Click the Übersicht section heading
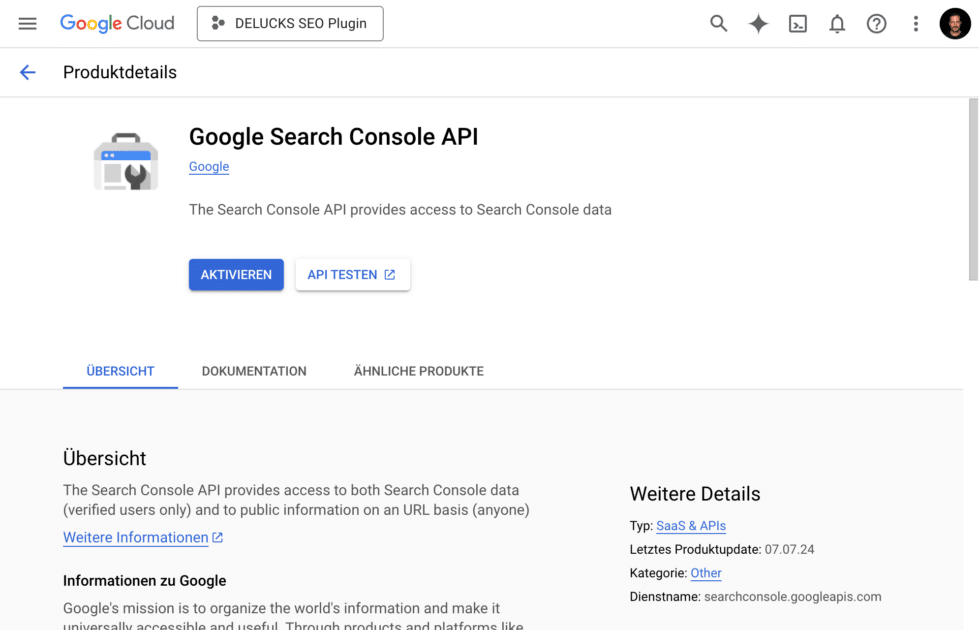This screenshot has height=630, width=979. [x=104, y=458]
